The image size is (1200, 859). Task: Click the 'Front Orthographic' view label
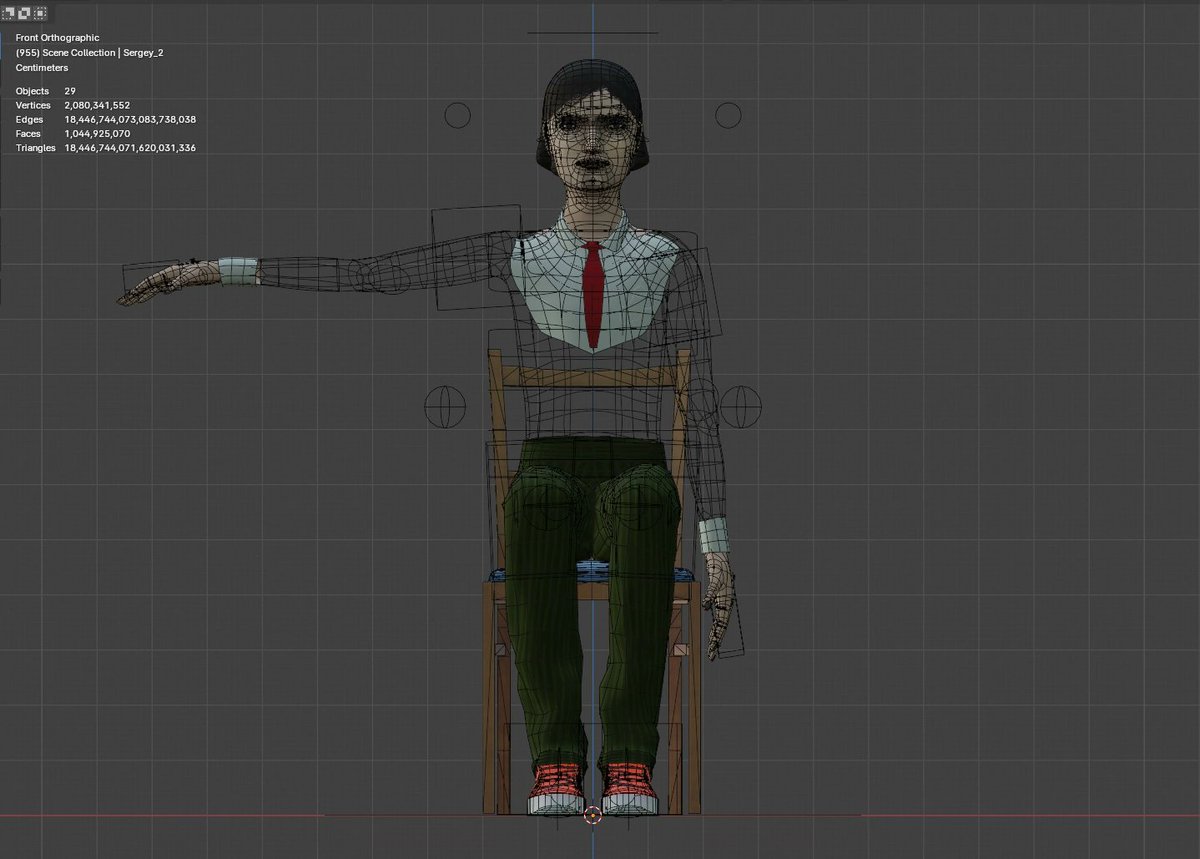point(57,37)
